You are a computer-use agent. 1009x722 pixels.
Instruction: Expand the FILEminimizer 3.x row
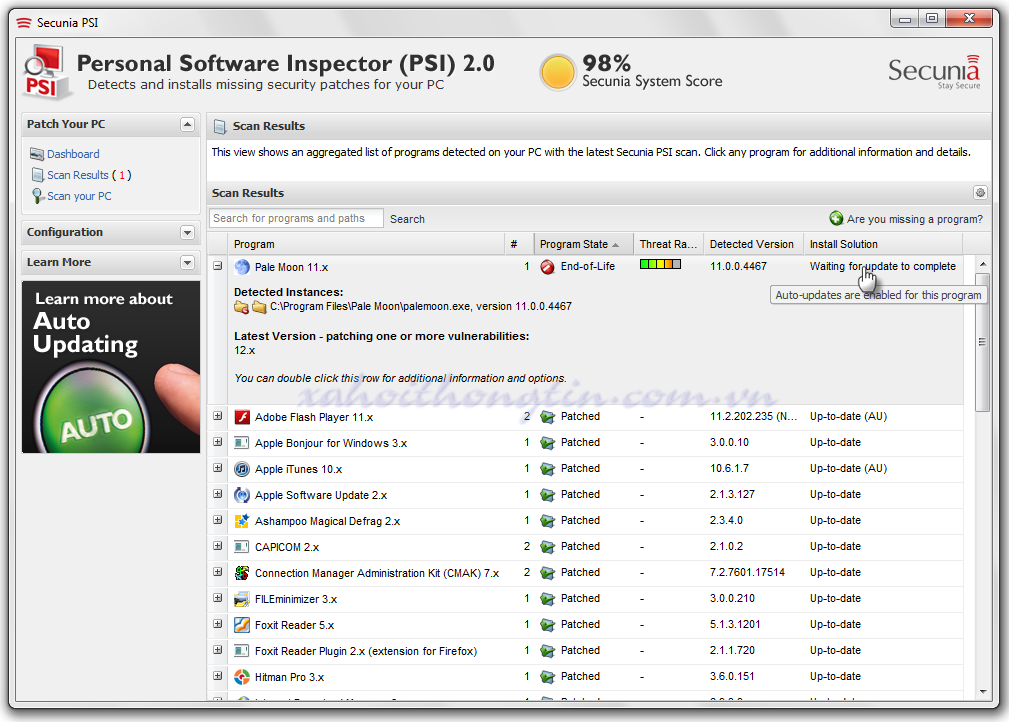click(218, 598)
